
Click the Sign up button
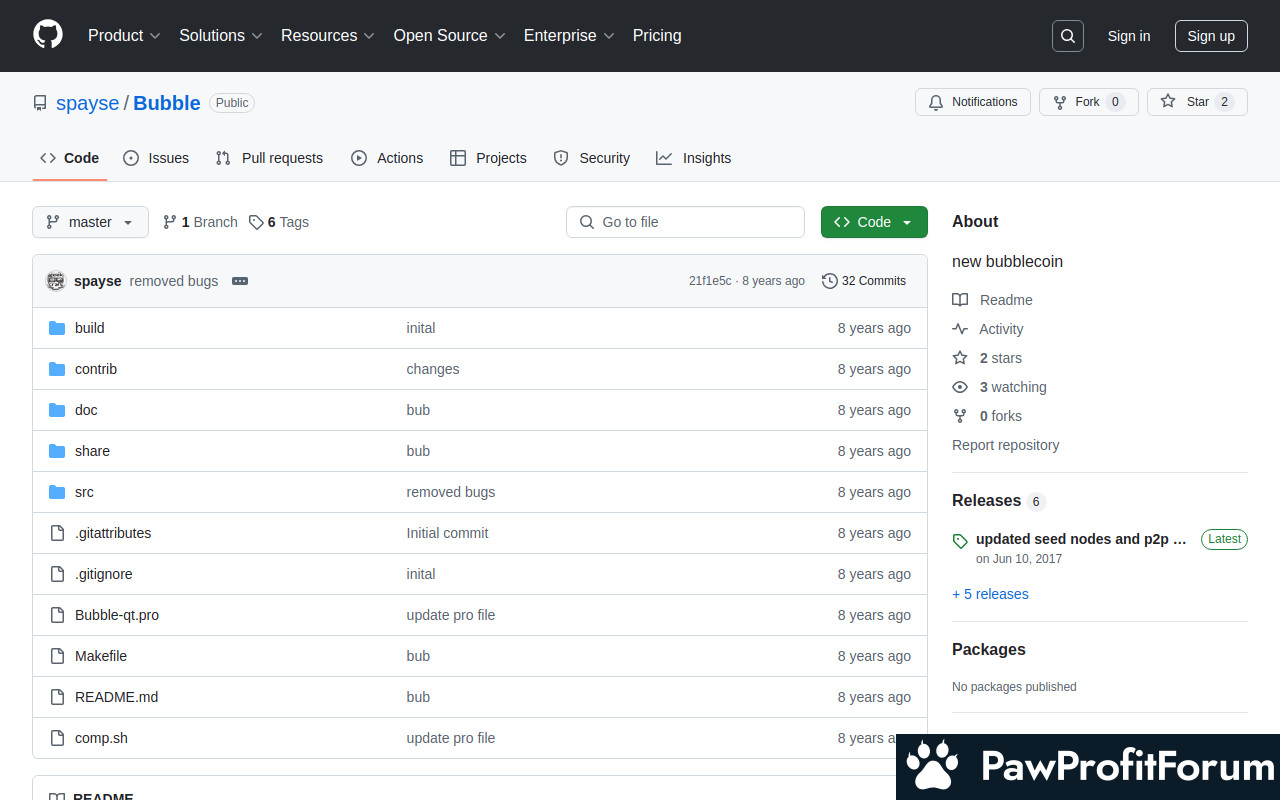[1210, 36]
